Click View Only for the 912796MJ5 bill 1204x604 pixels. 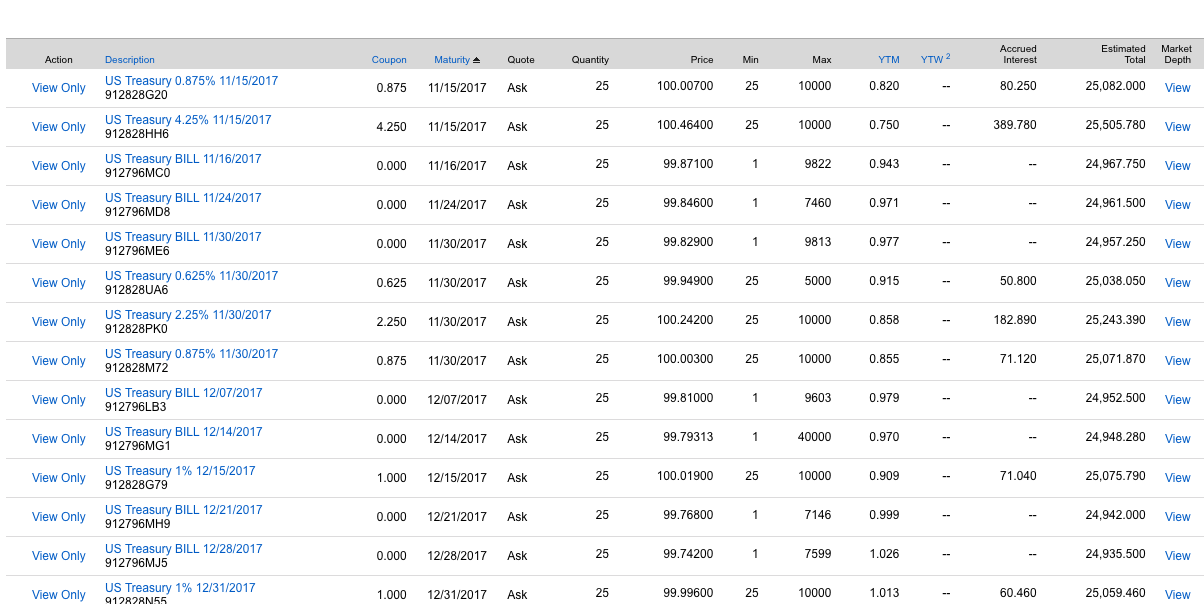click(x=59, y=556)
